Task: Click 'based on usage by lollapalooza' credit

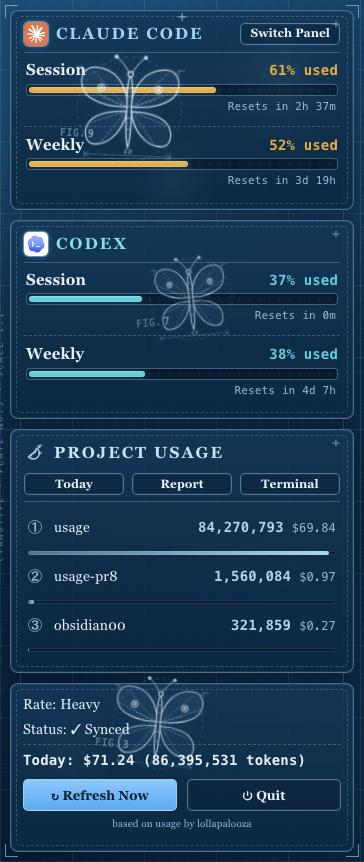Action: click(x=182, y=824)
